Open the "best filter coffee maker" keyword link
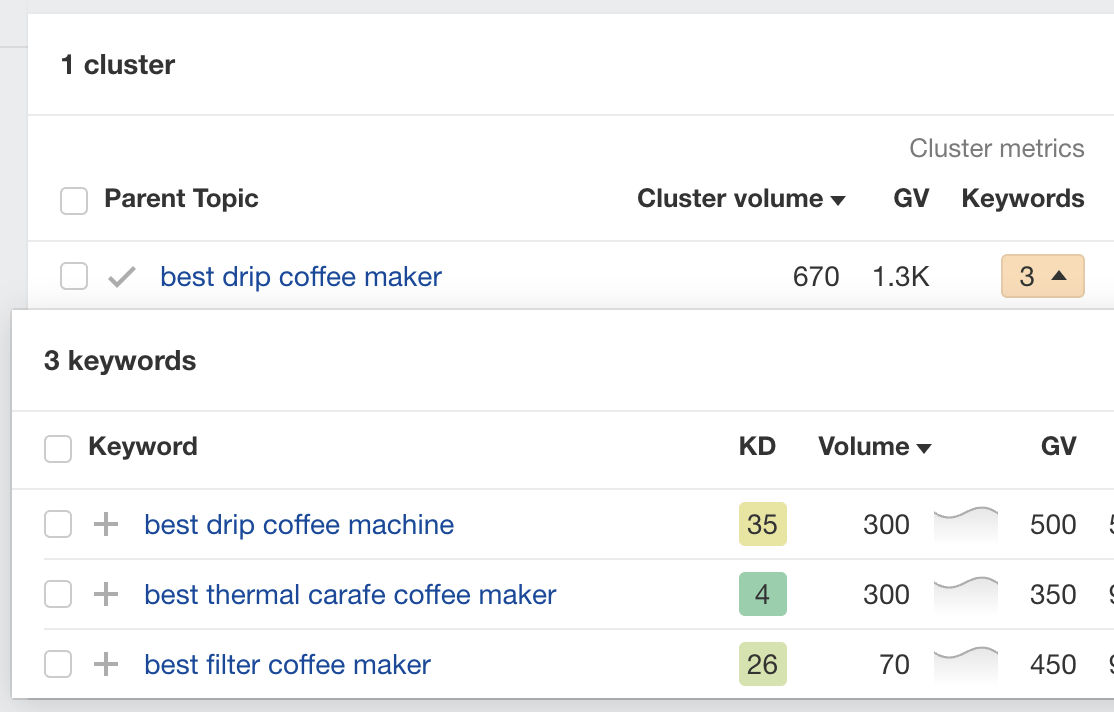The image size is (1114, 712). [287, 664]
